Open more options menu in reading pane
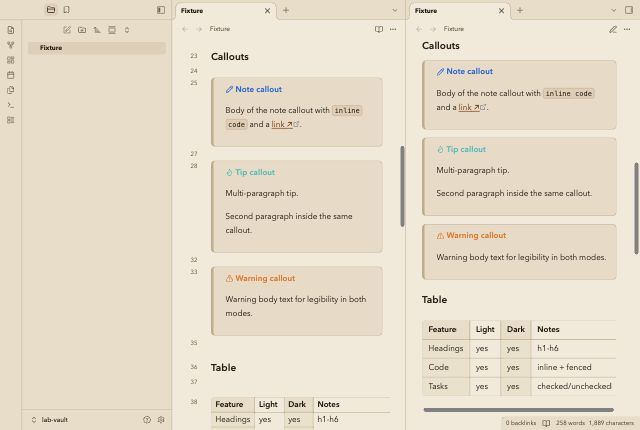640x430 pixels. pos(627,29)
